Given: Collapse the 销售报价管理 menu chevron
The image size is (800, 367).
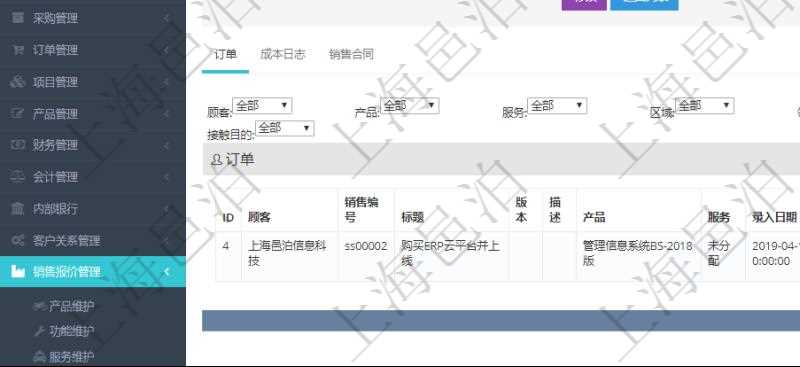Looking at the screenshot, I should click(166, 272).
